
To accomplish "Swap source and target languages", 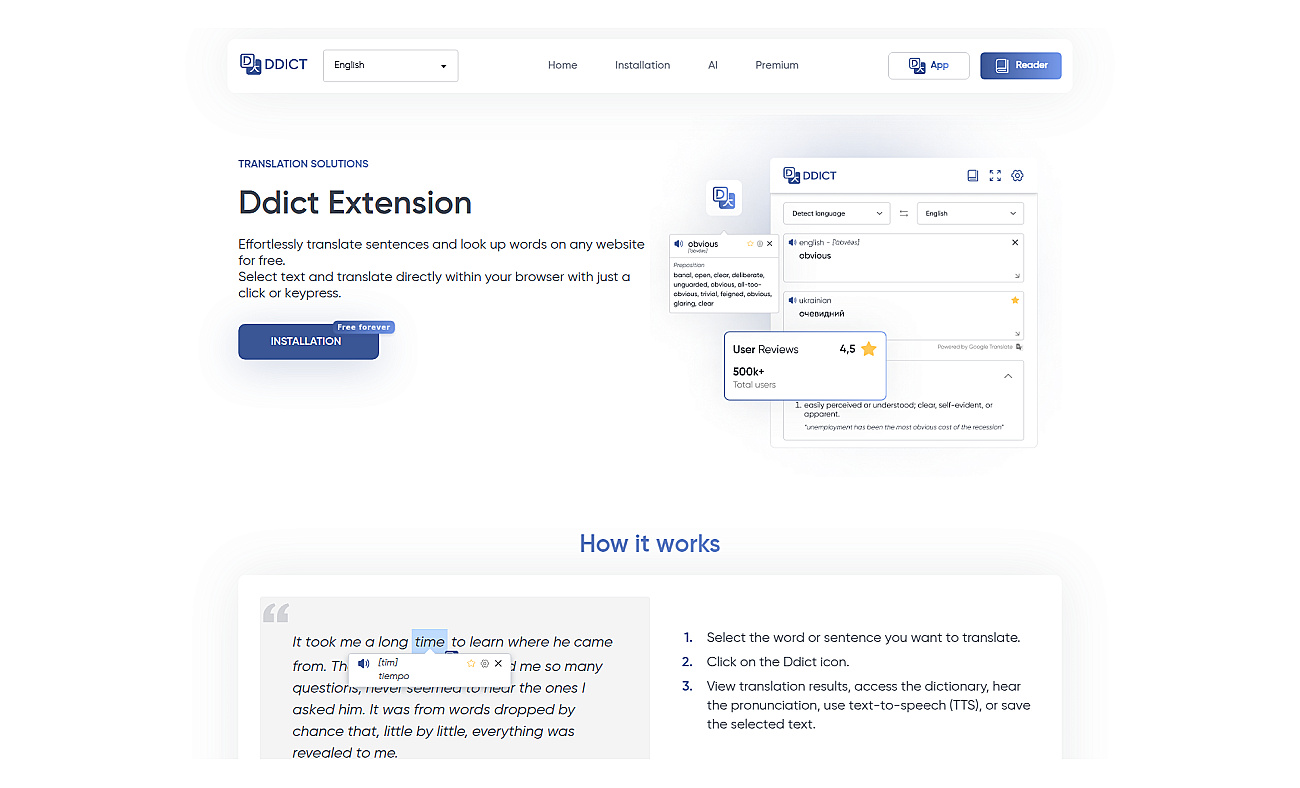I will coord(904,213).
